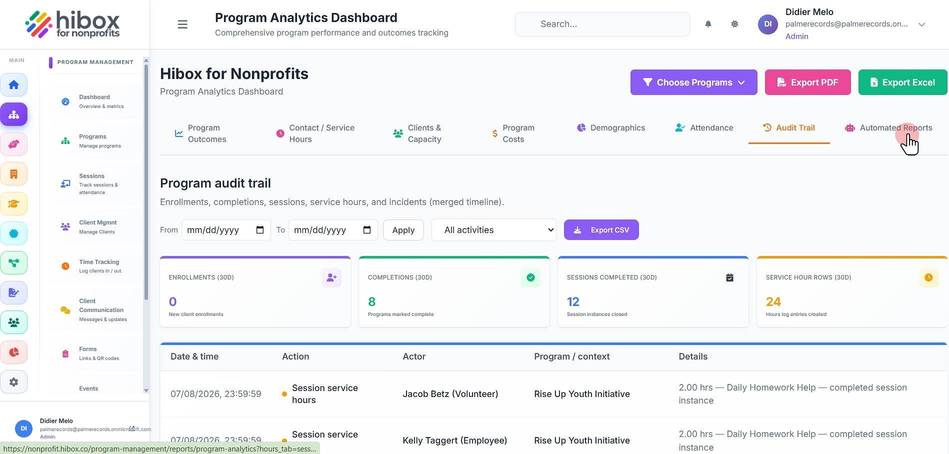Click the Jacob Betz (Volunteer) cell
The width and height of the screenshot is (949, 454).
(x=450, y=394)
